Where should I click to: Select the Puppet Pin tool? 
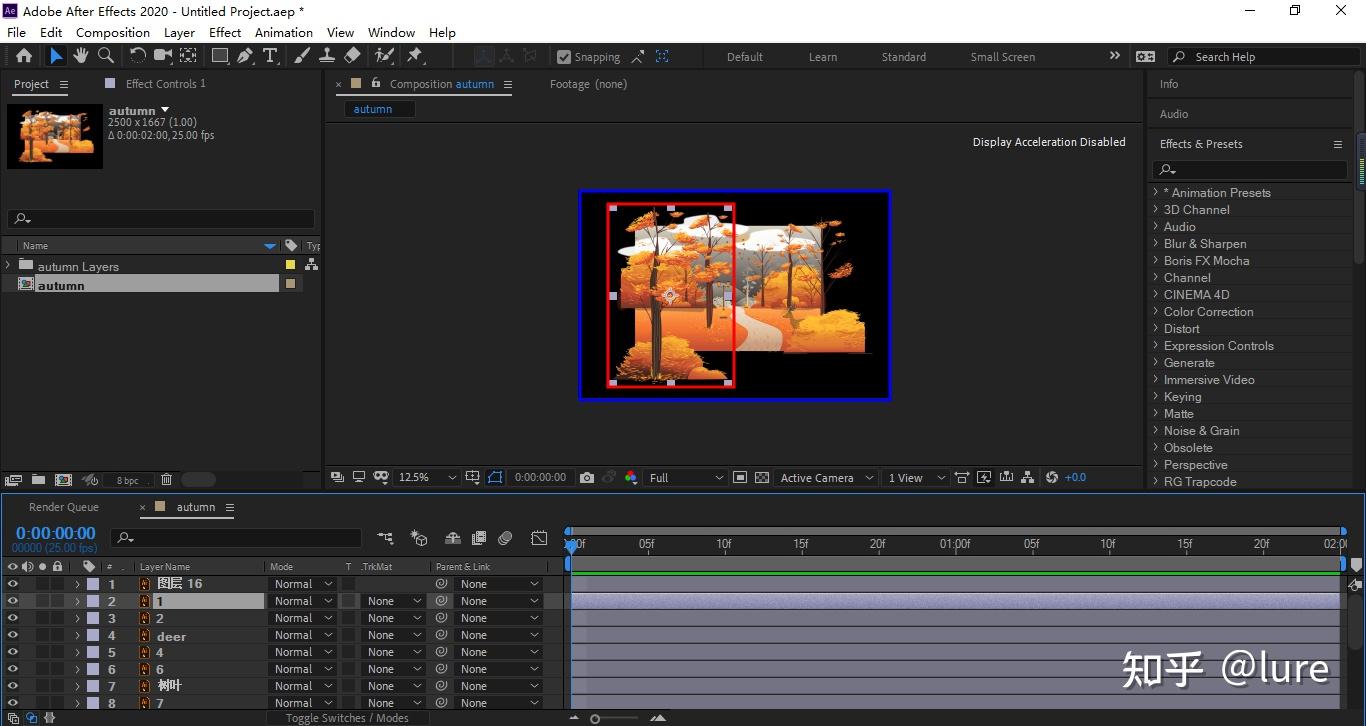(414, 56)
